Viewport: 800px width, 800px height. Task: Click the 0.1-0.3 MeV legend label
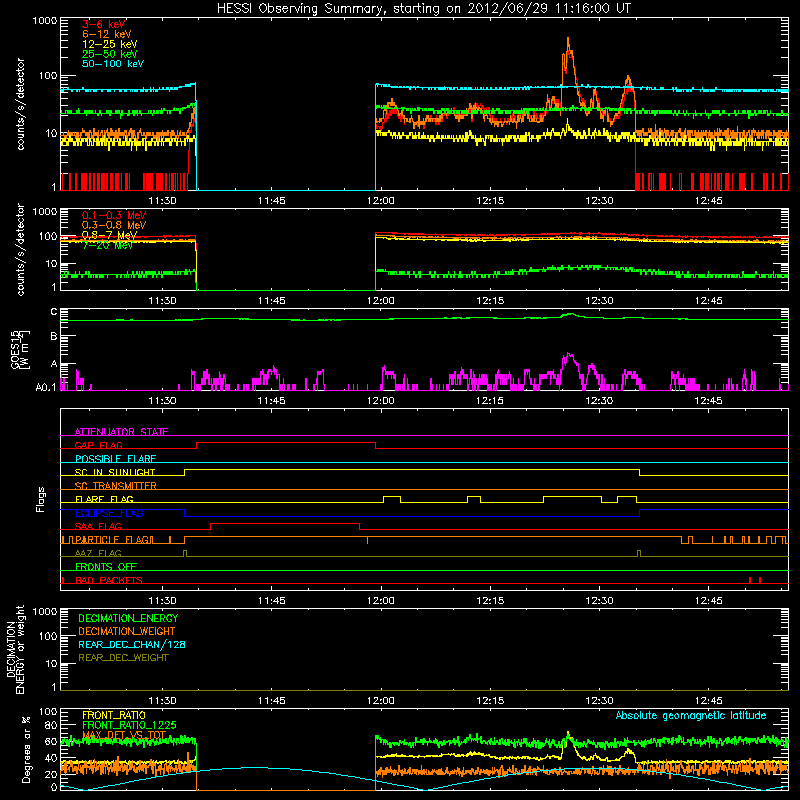[x=114, y=215]
